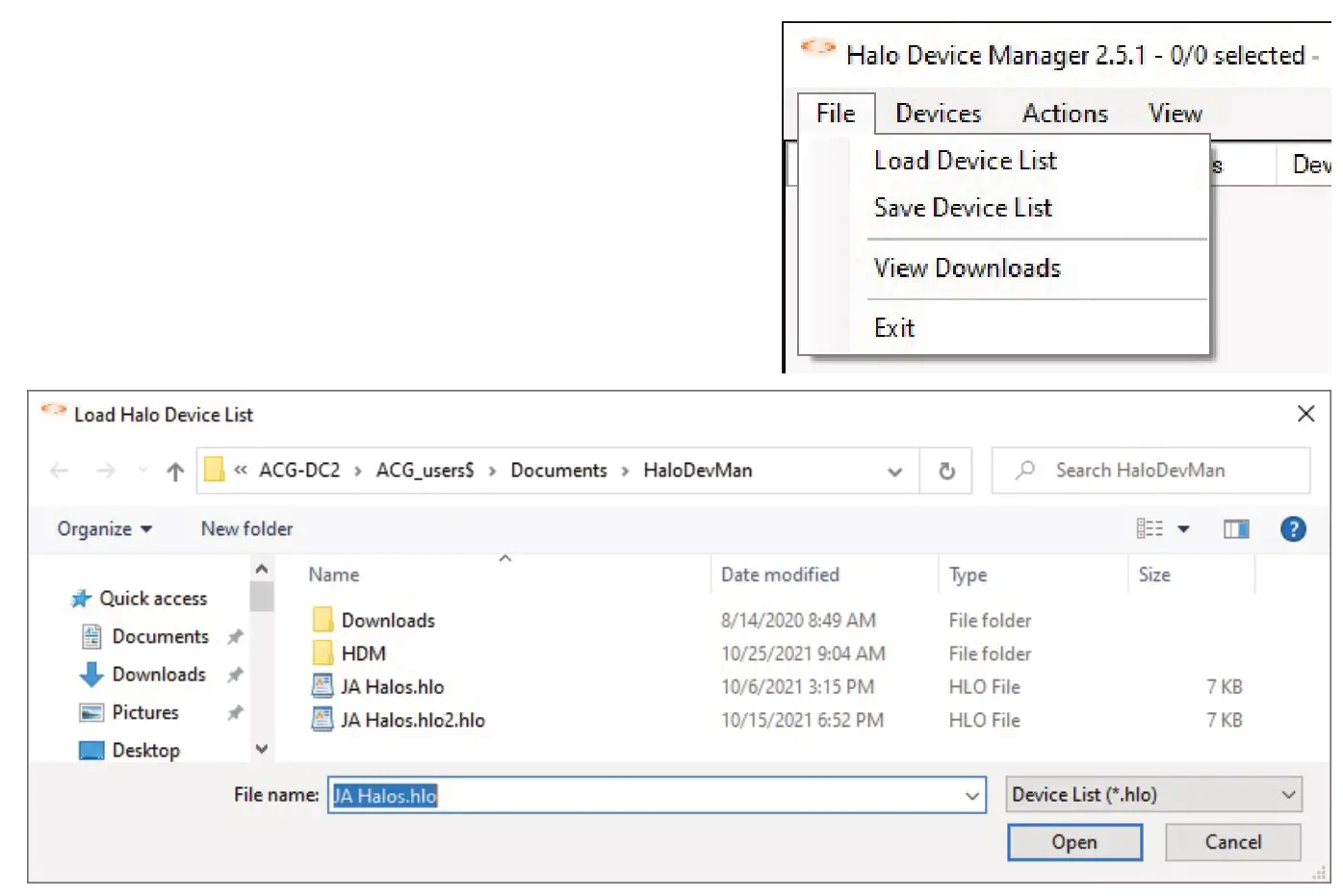Click New folder to create a folder
Viewport: 1343px width, 896px height.
click(x=245, y=528)
